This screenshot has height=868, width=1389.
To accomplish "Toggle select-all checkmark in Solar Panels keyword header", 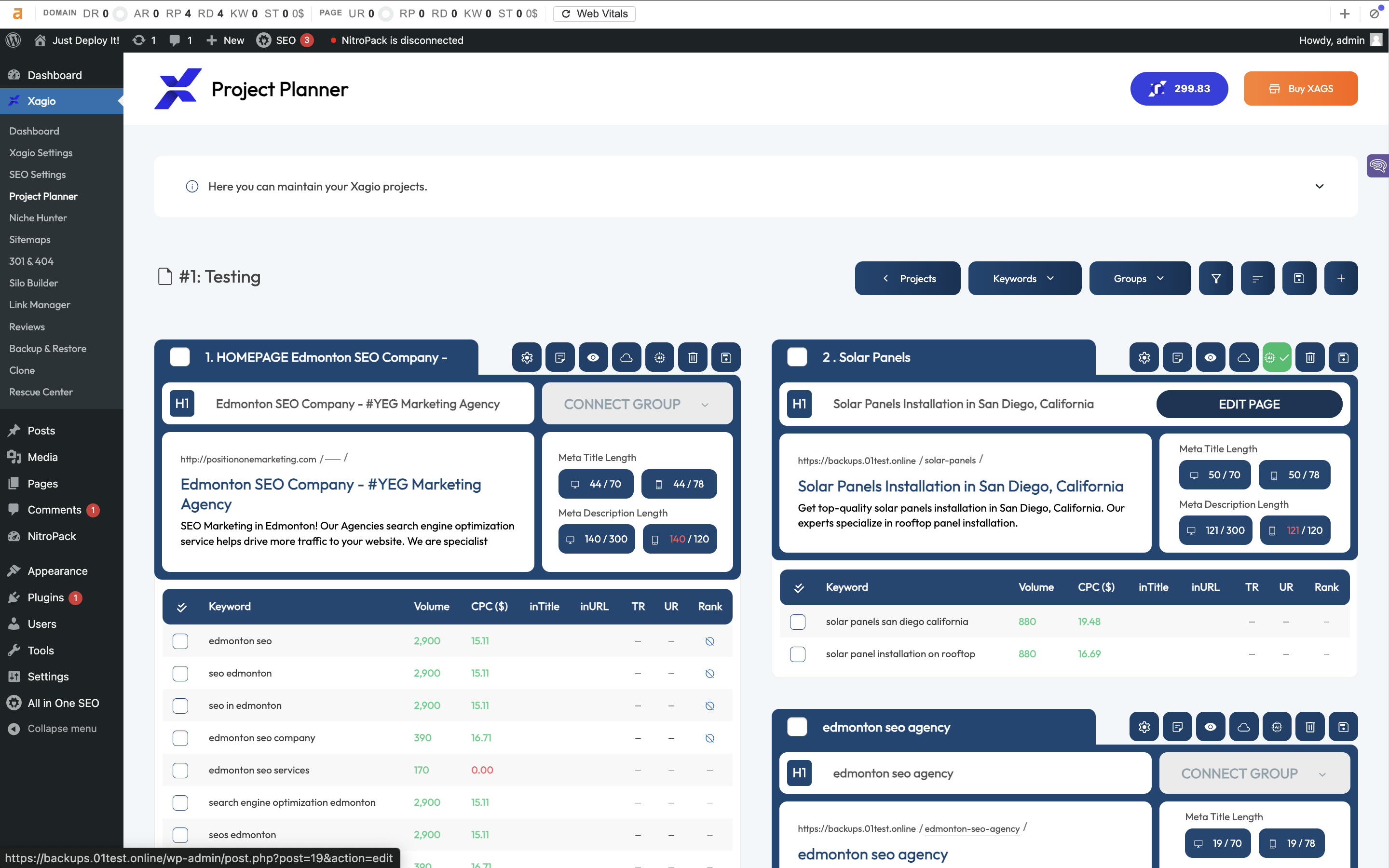I will pos(798,588).
